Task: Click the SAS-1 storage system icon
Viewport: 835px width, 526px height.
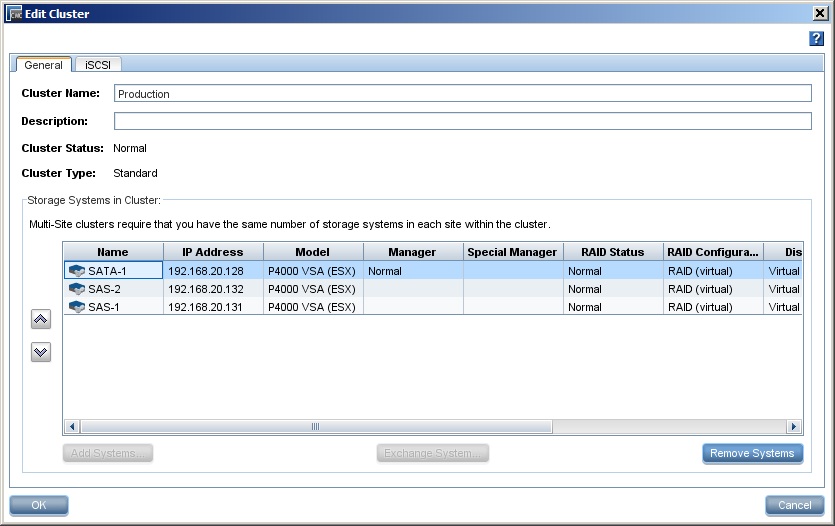Action: click(x=76, y=307)
